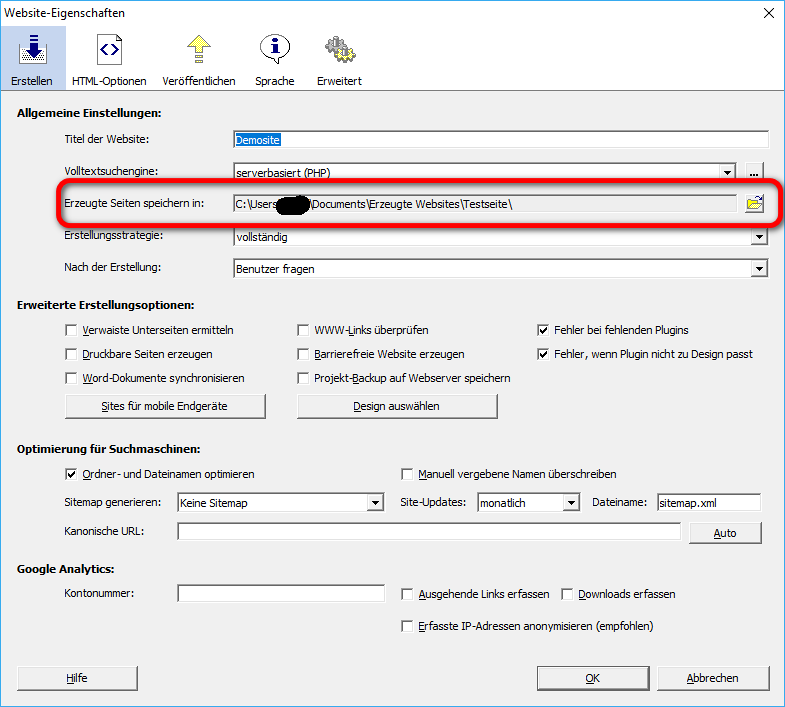Click the browse folder icon for output path
The image size is (785, 707).
click(x=754, y=204)
